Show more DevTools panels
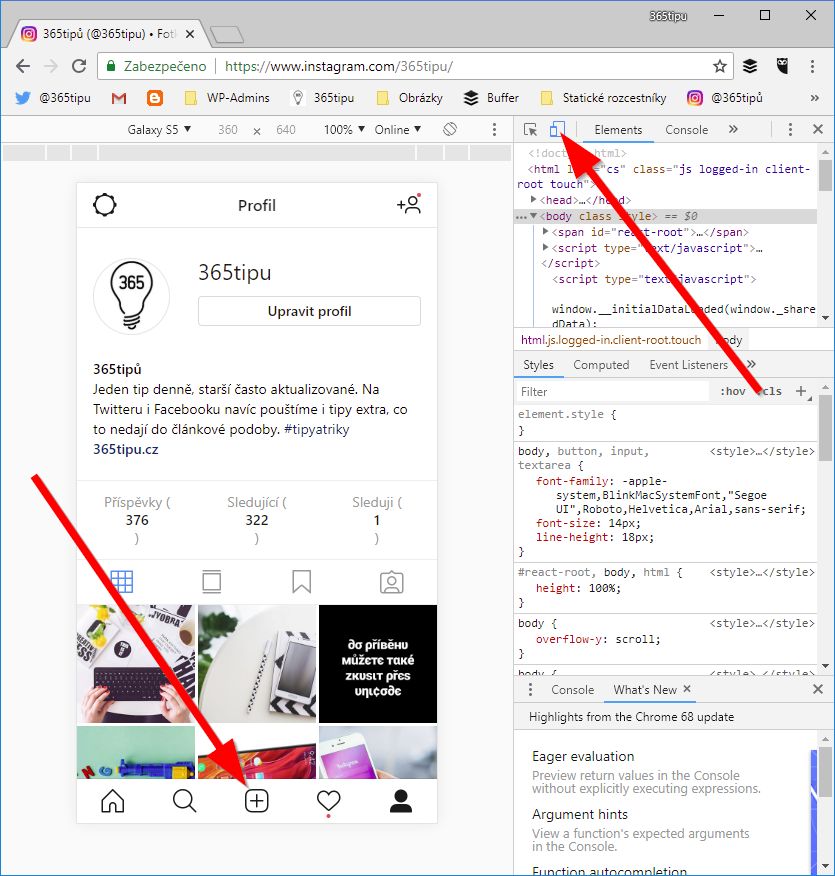Screen dimensions: 835x876 pos(733,130)
